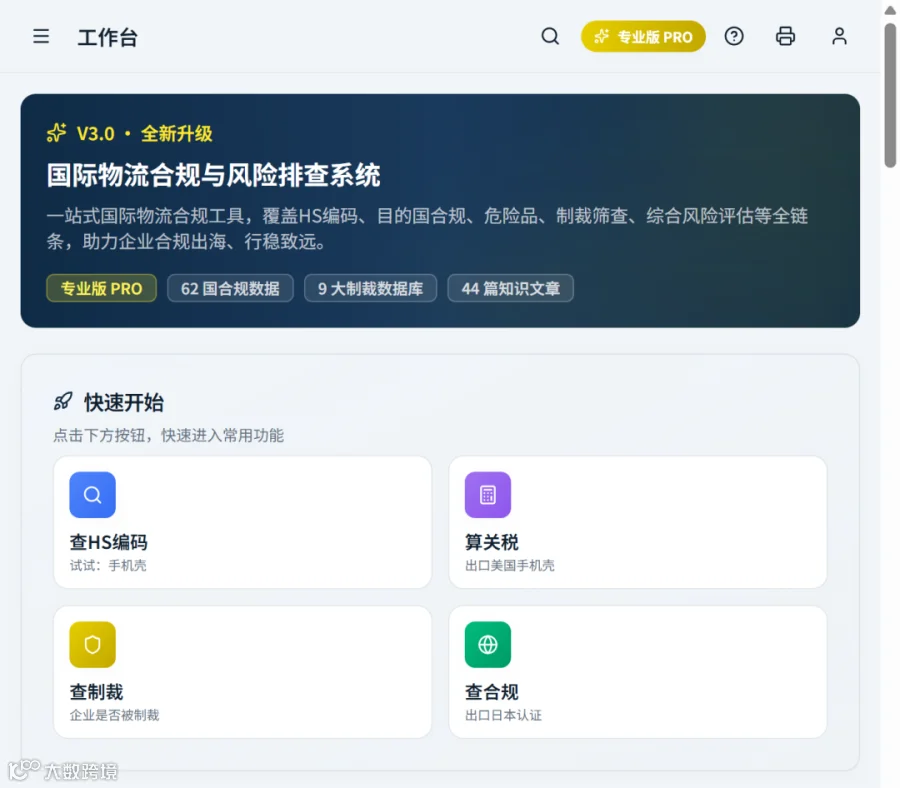Click the search magnifier icon in header

click(x=550, y=37)
